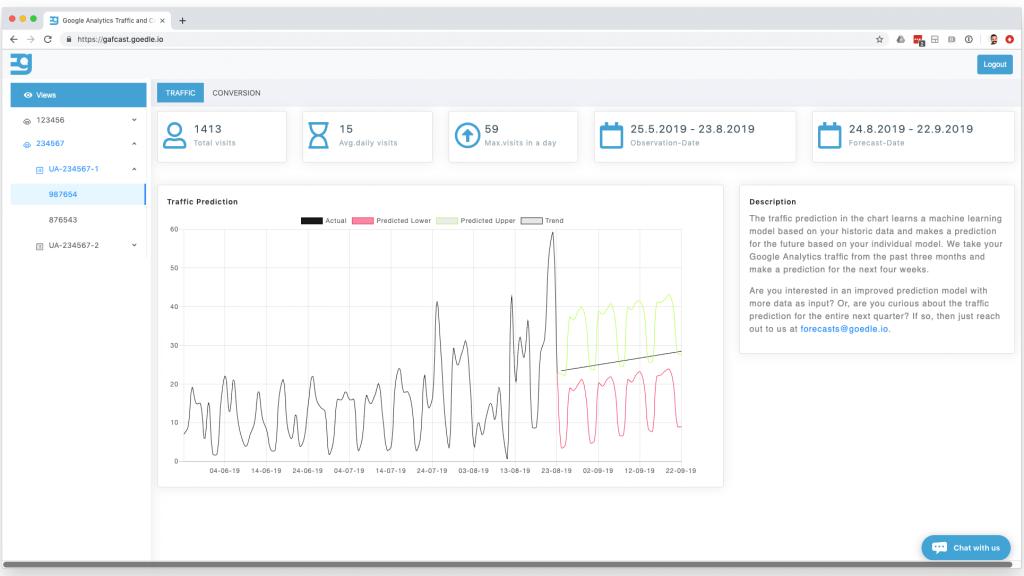Screen dimensions: 1024x576
Task: Bookmark the page with the star icon
Action: pyautogui.click(x=880, y=39)
